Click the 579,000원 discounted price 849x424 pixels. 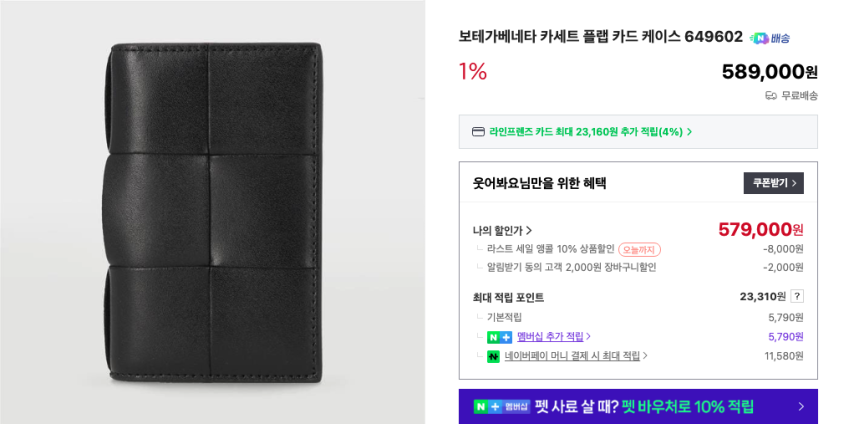[x=761, y=230]
